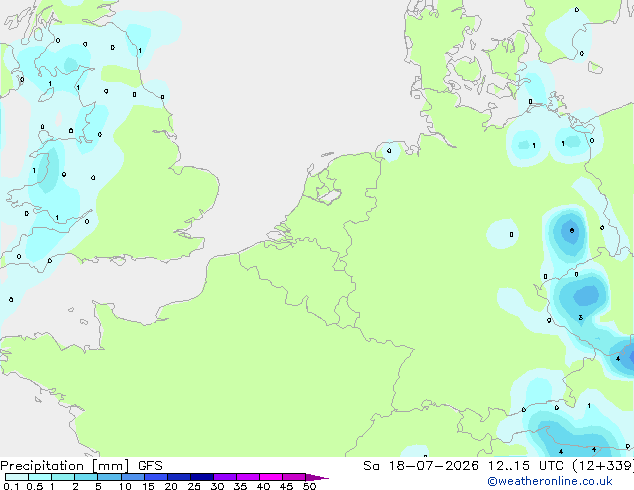This screenshot has height=490, width=634.
Task: Click the date 'Sa 18-07-2026'
Action: (421, 466)
